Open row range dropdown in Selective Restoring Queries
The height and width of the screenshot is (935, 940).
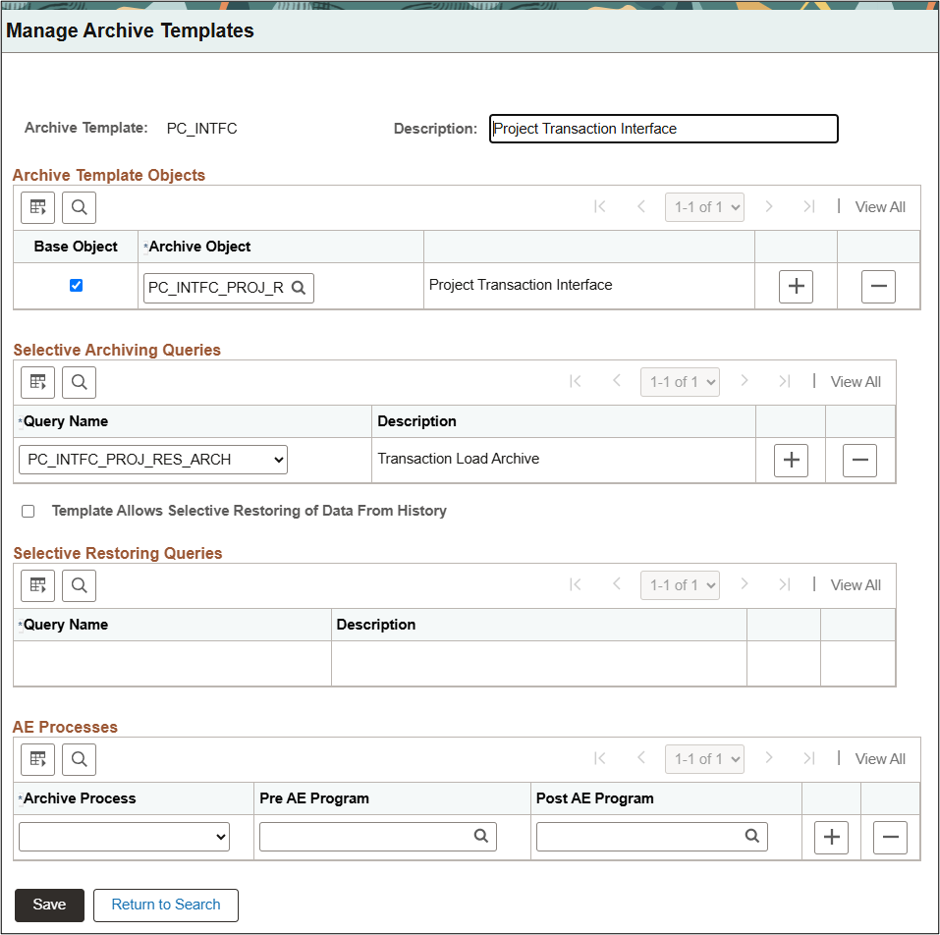tap(680, 586)
